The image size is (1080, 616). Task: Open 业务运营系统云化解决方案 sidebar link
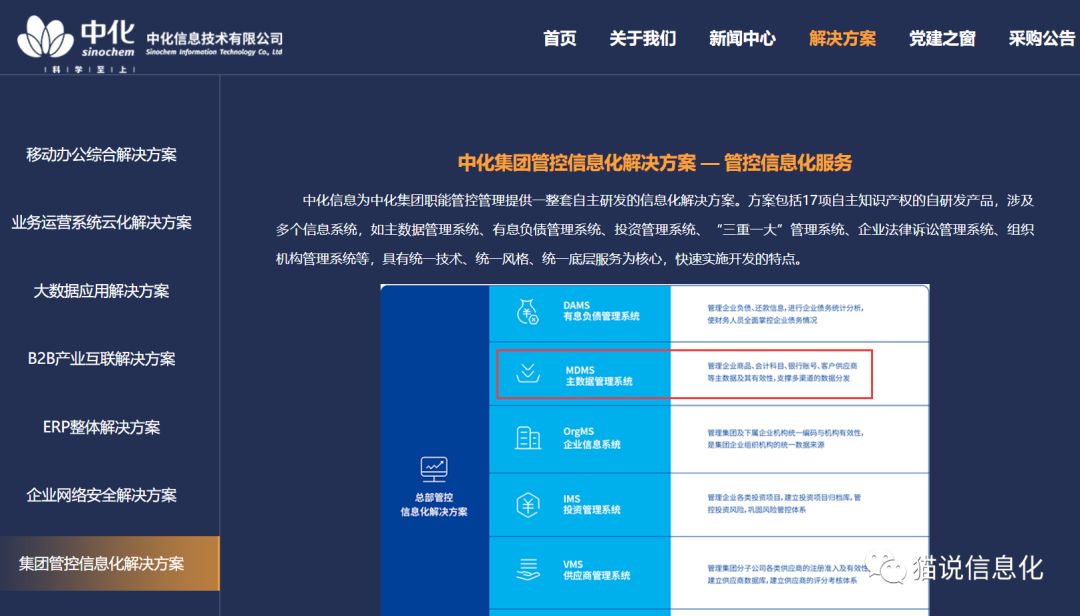(102, 223)
